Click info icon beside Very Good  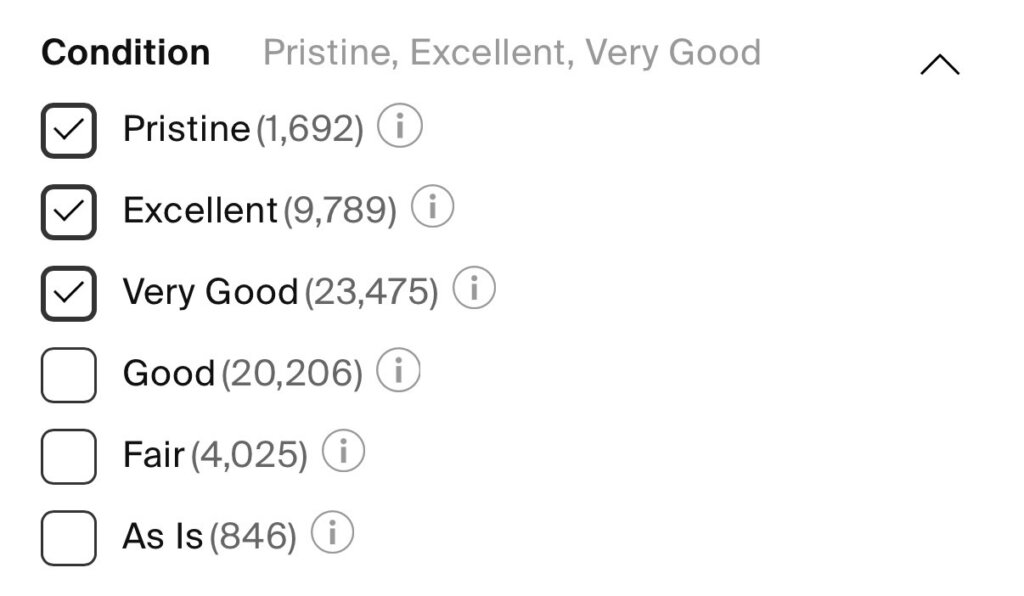474,290
